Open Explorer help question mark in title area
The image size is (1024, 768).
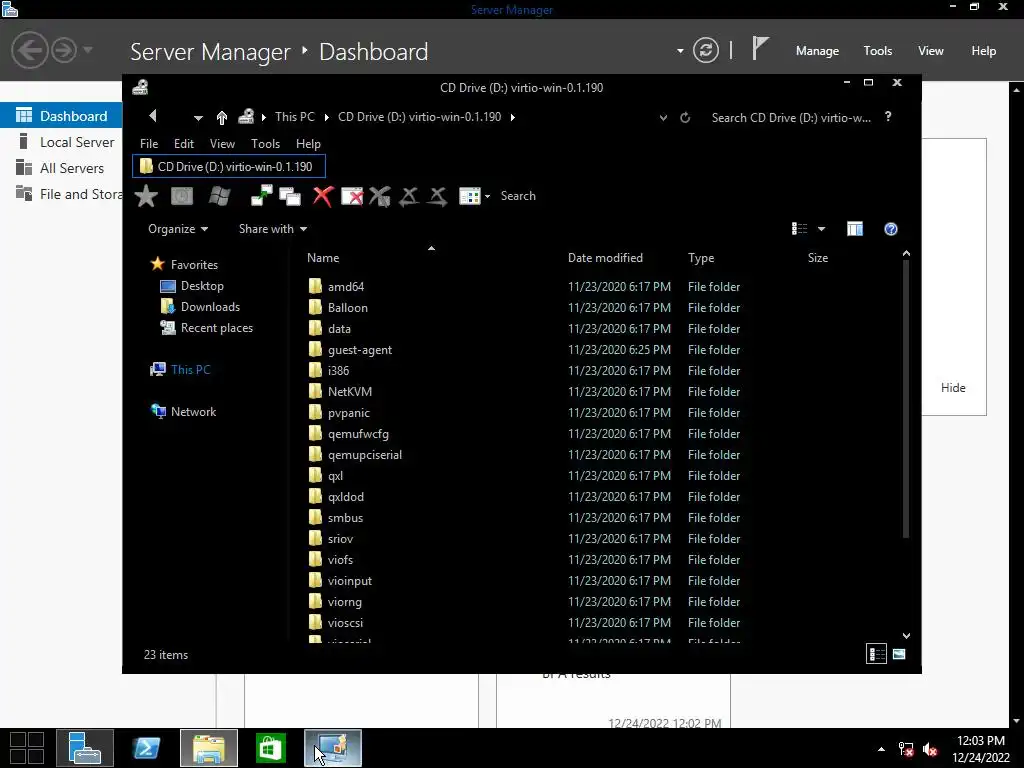pyautogui.click(x=888, y=116)
